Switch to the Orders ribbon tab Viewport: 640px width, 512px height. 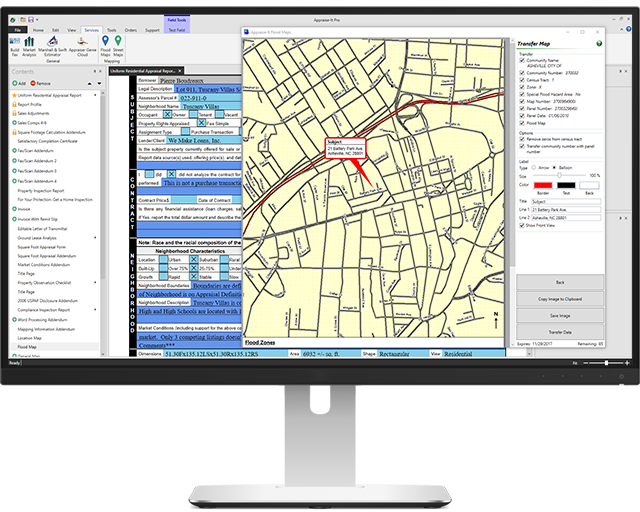click(131, 30)
